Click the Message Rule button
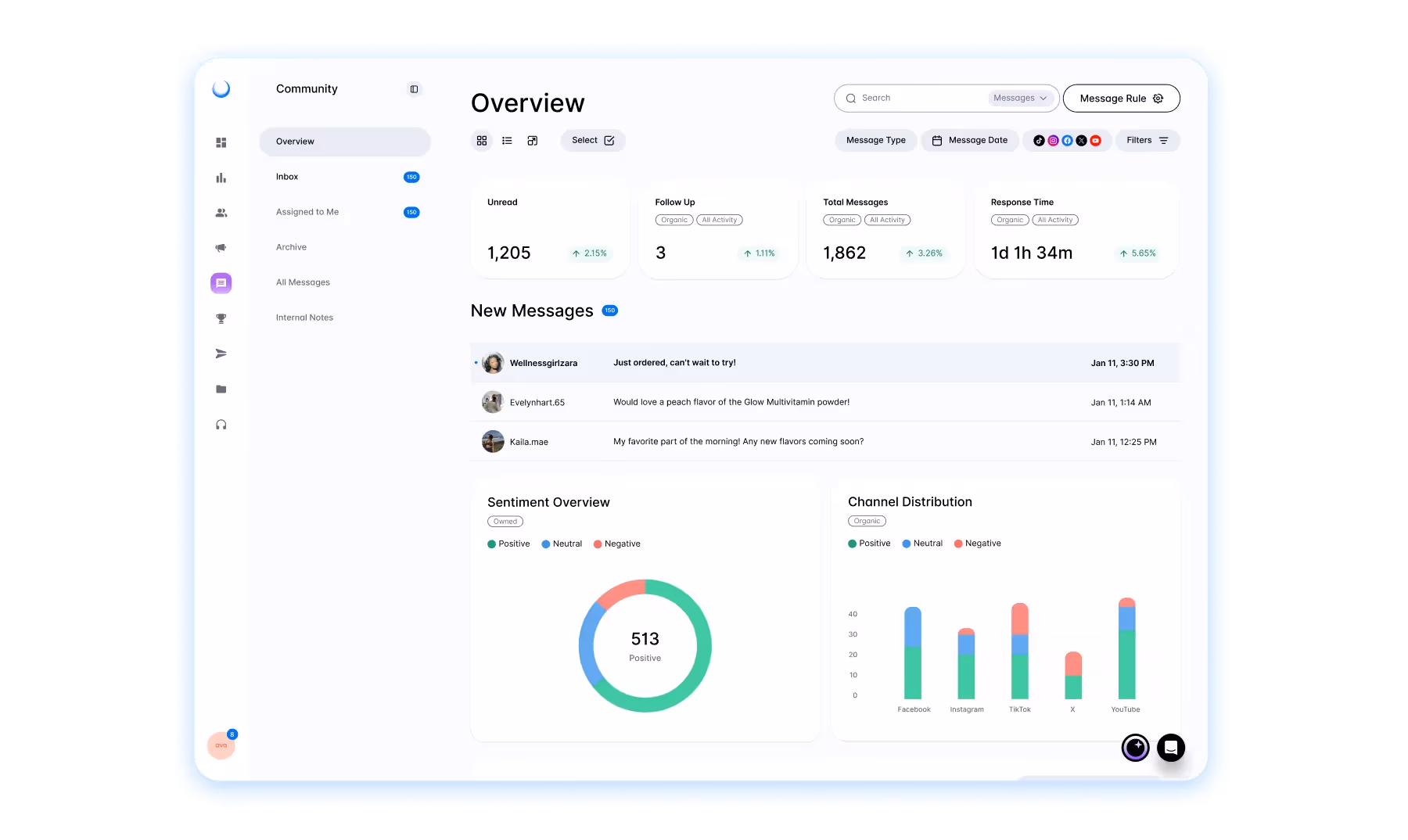Image resolution: width=1408 pixels, height=840 pixels. [1121, 98]
